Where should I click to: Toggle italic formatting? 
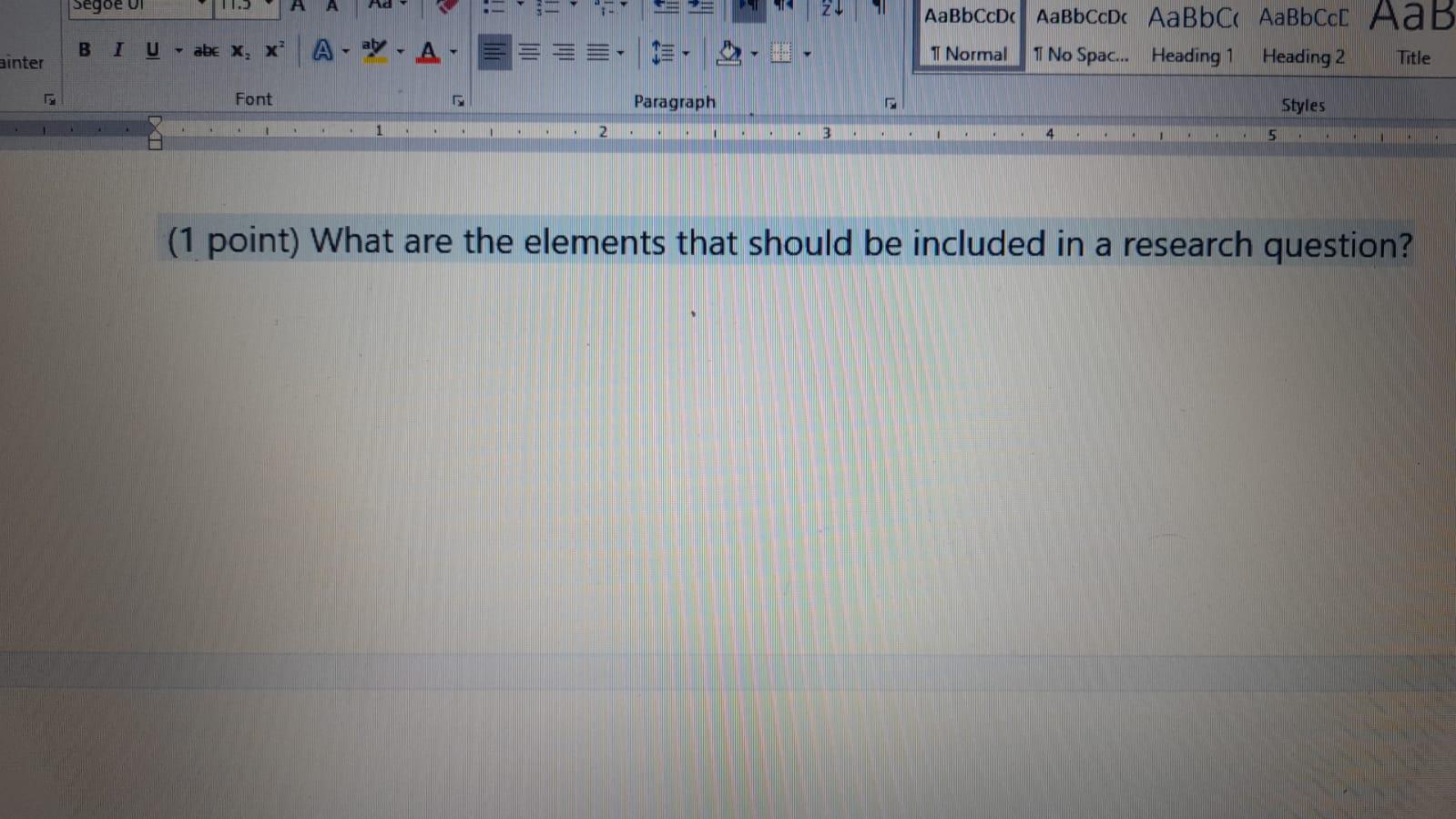coord(117,50)
